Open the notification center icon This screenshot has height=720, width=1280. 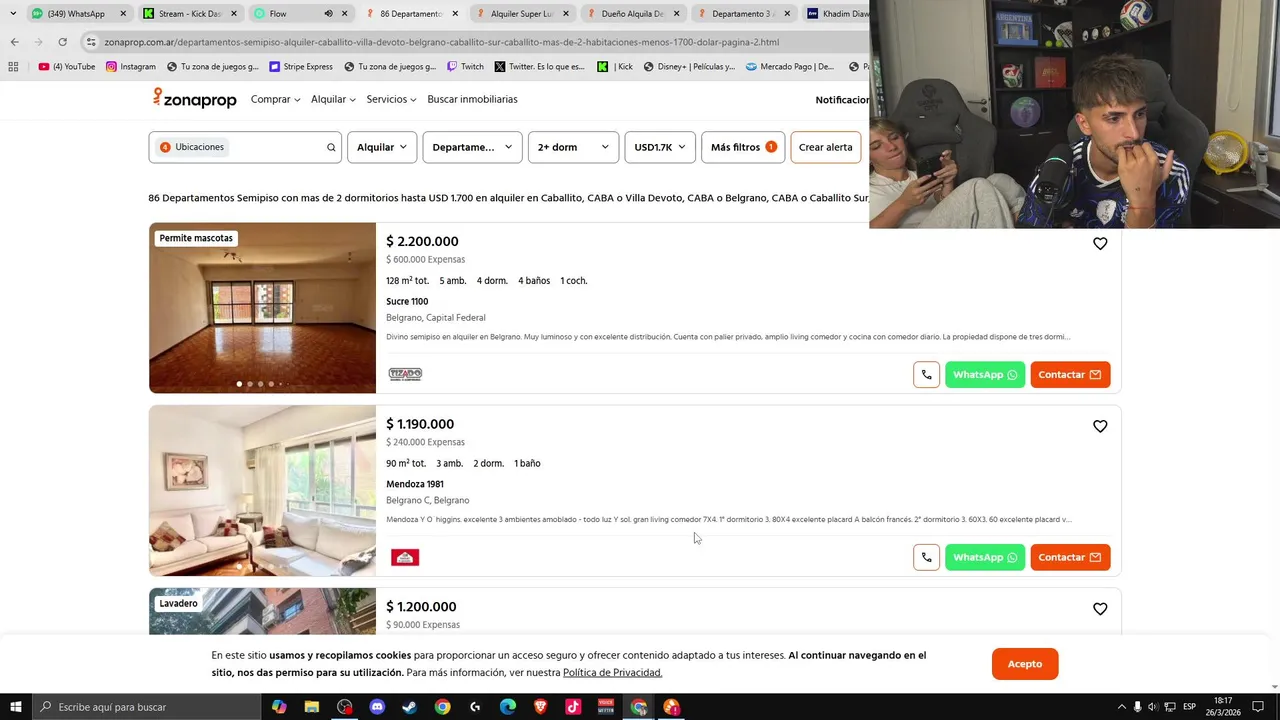[1258, 707]
